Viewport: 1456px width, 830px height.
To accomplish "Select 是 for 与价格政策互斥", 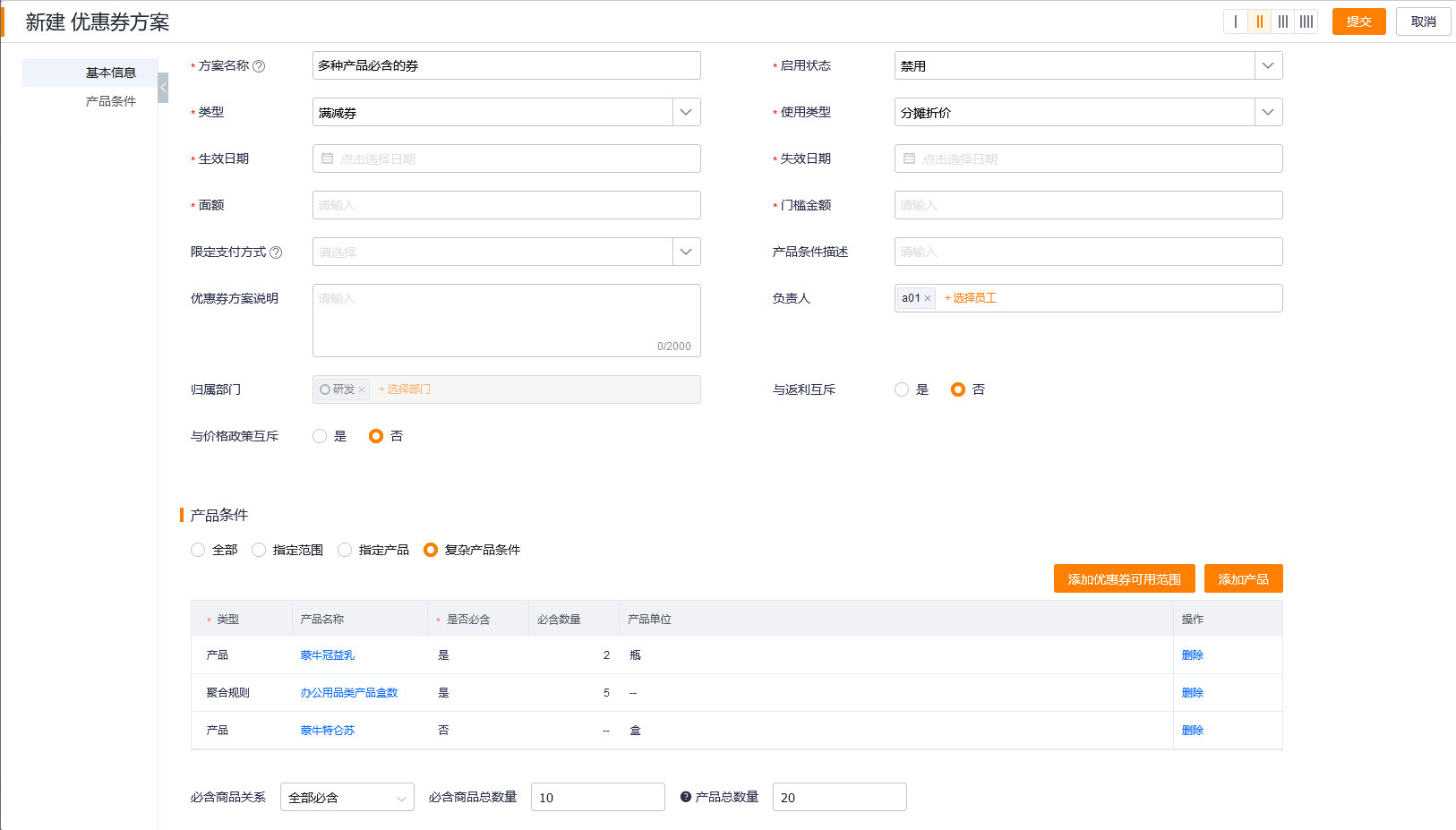I will [320, 436].
